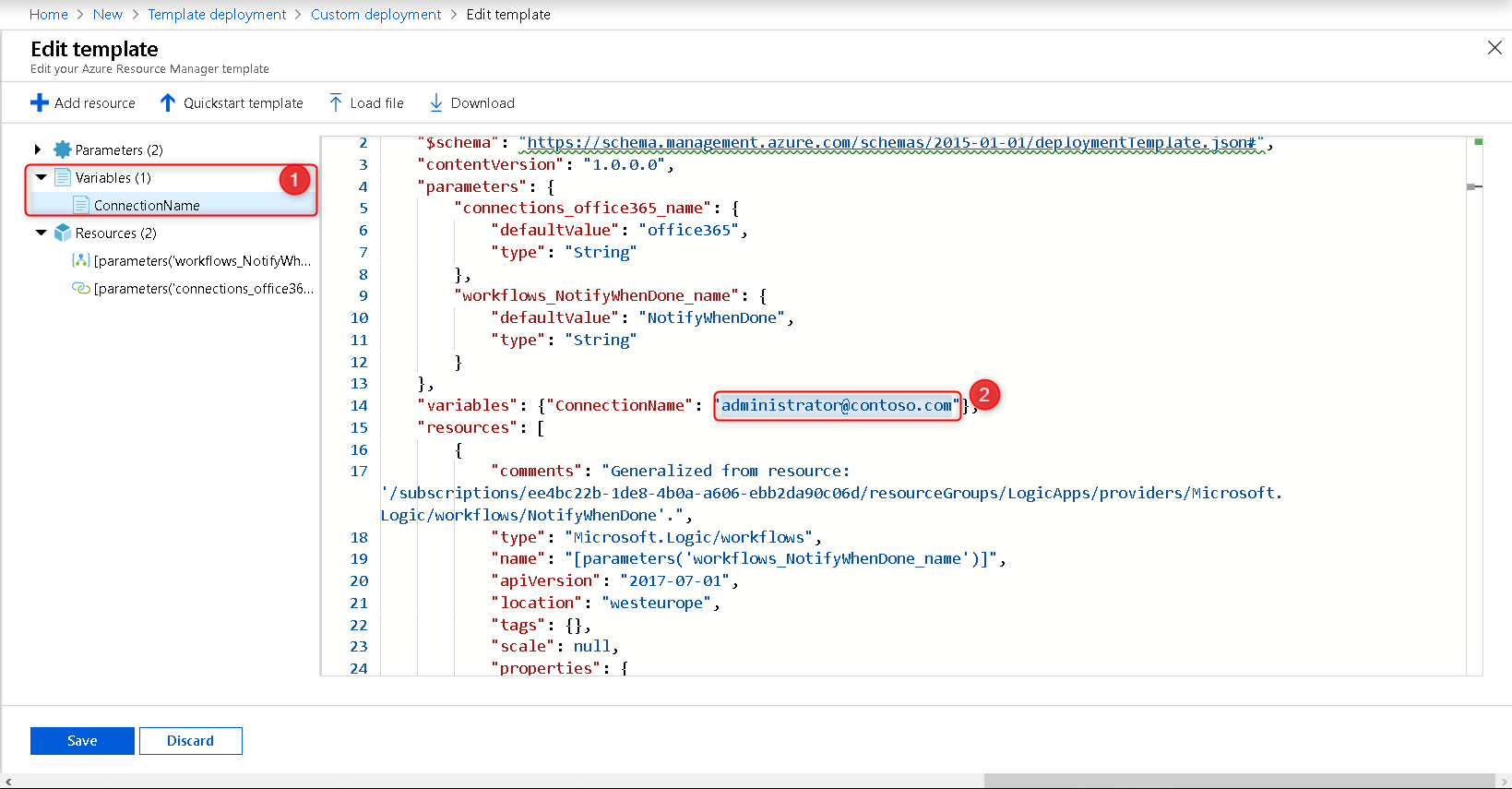Select ConnectionName variable in tree

pyautogui.click(x=147, y=205)
